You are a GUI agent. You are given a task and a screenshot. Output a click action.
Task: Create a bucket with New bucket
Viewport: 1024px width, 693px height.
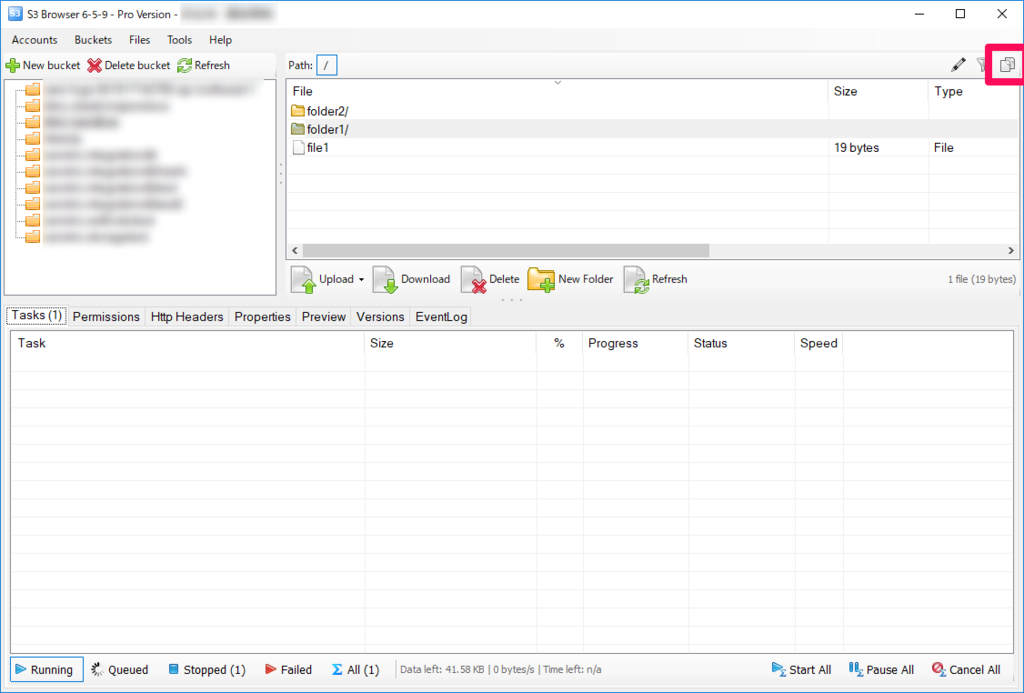(42, 65)
